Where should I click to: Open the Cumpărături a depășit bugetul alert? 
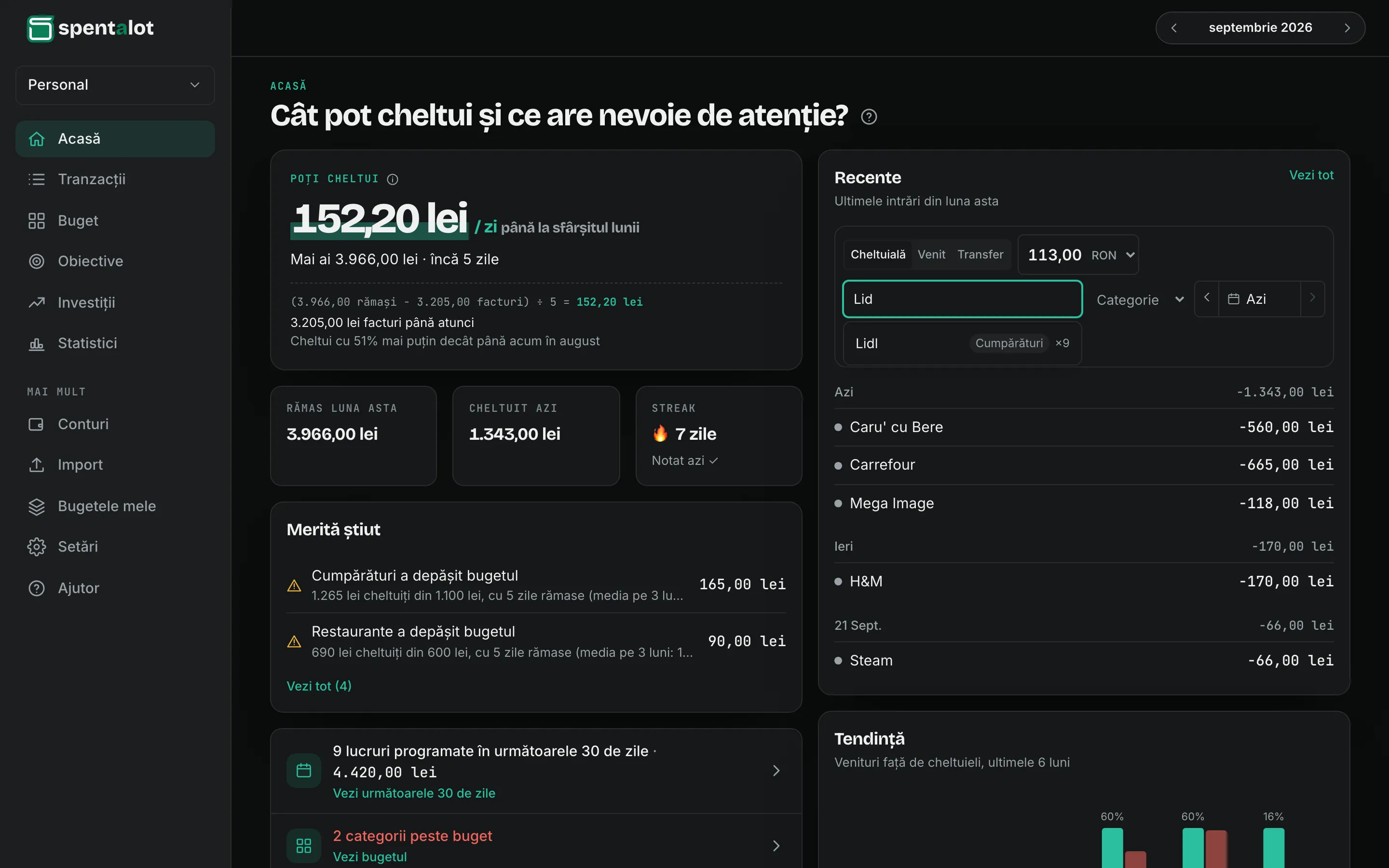click(536, 585)
